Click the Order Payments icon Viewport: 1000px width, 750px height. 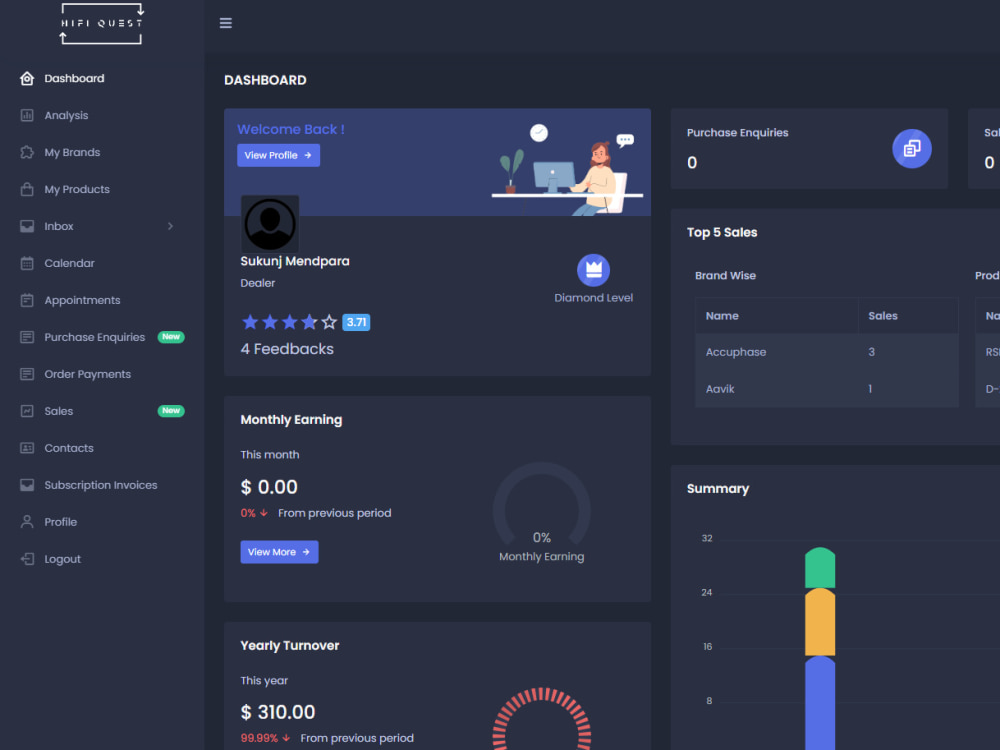27,374
